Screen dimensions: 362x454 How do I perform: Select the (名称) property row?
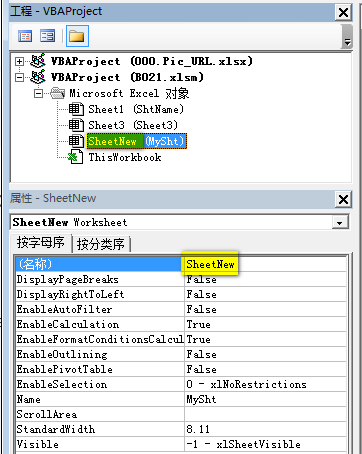coord(99,264)
